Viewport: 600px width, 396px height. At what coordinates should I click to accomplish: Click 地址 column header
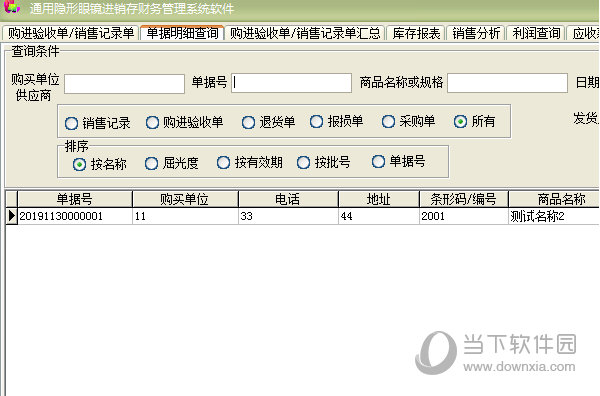point(379,199)
